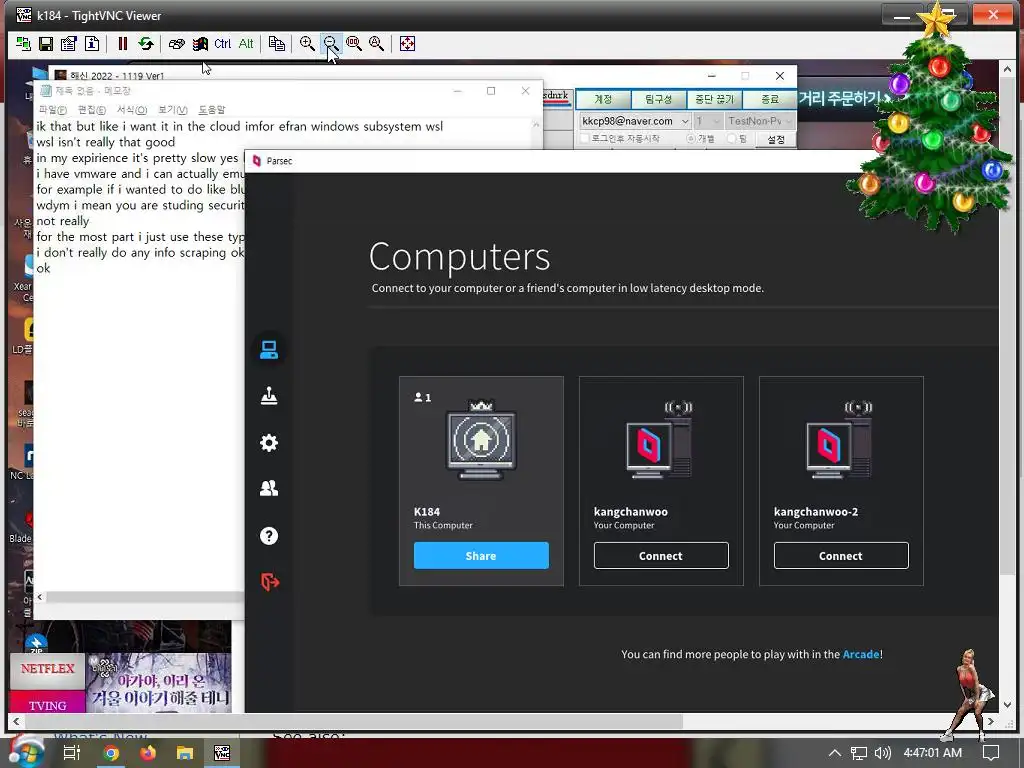Viewport: 1024px width, 768px height.
Task: Expand the number 1 dropdown
Action: (716, 121)
